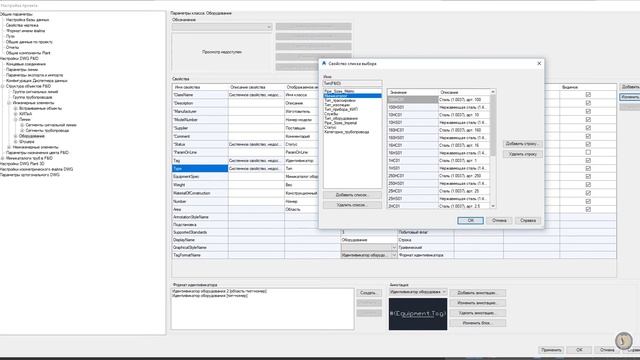
Task: Toggle visibility checkbox for Description row
Action: coord(588,103)
